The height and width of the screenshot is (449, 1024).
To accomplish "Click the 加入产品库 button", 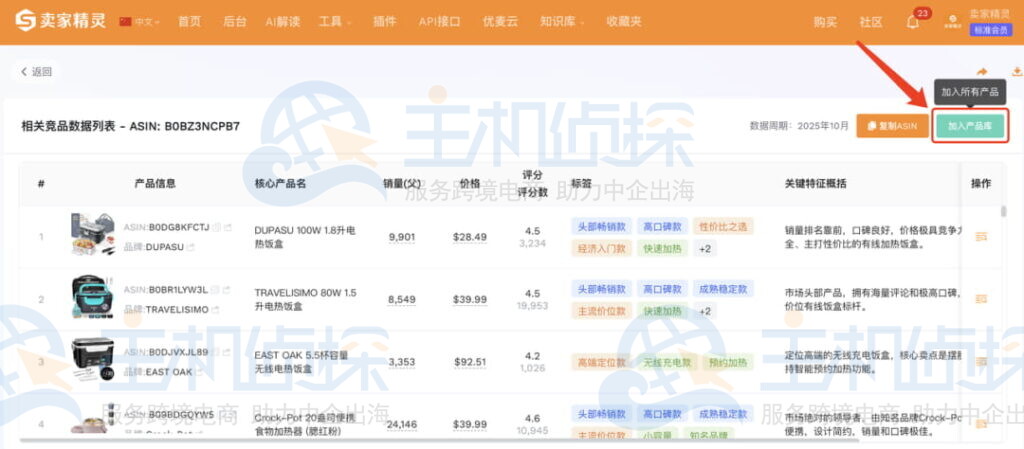I will 970,125.
